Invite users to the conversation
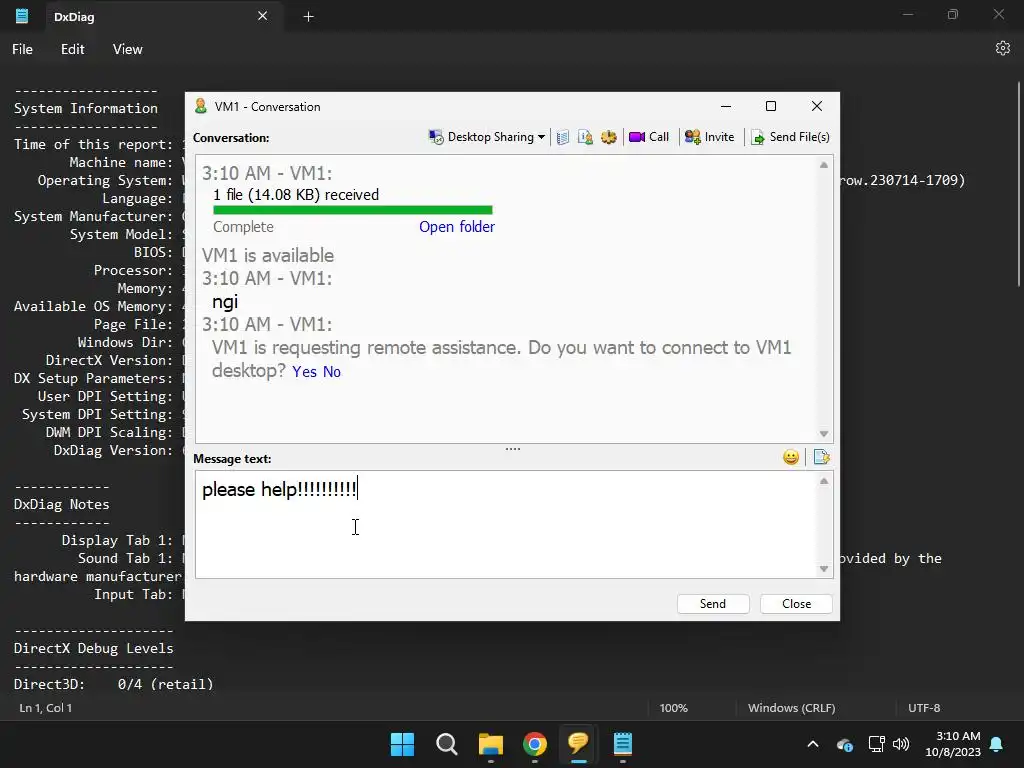Viewport: 1024px width, 768px height. pyautogui.click(x=709, y=137)
